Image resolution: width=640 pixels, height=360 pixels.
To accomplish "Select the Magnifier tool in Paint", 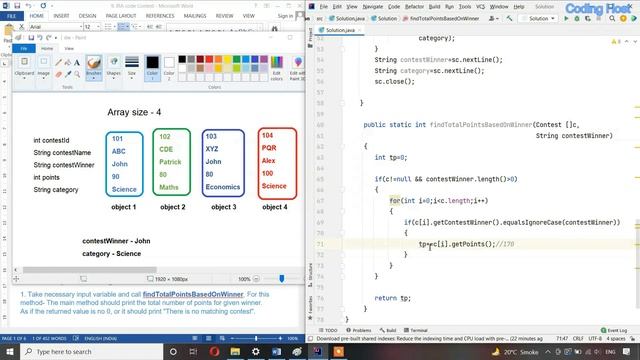I will tap(77, 74).
